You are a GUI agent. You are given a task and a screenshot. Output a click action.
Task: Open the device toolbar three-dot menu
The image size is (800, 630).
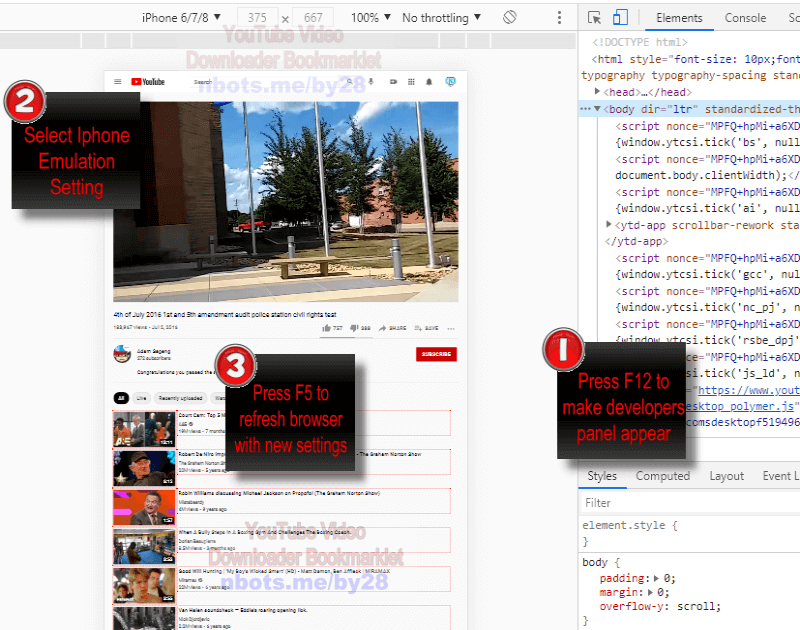point(559,17)
